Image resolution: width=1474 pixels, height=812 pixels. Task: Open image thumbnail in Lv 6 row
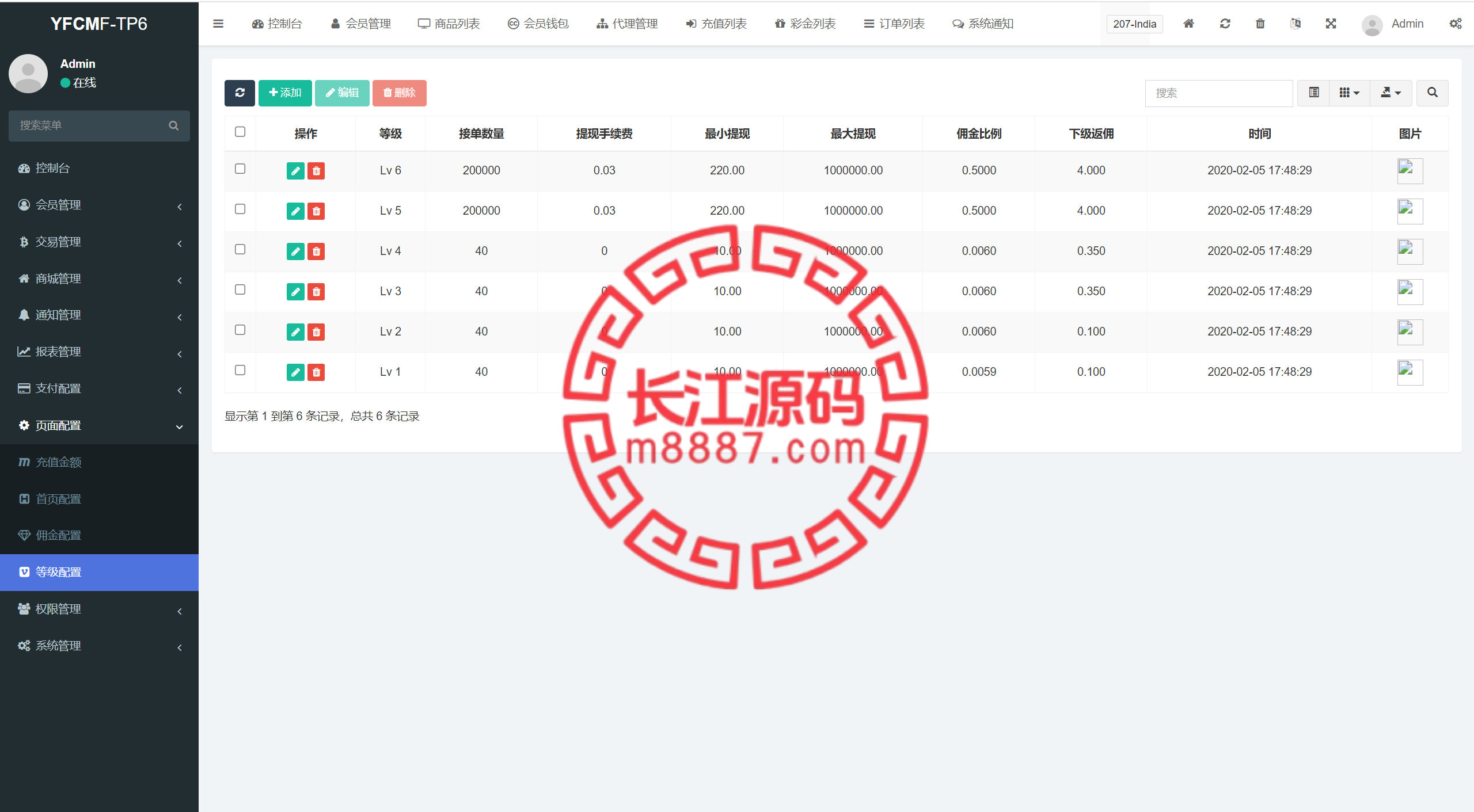point(1410,170)
